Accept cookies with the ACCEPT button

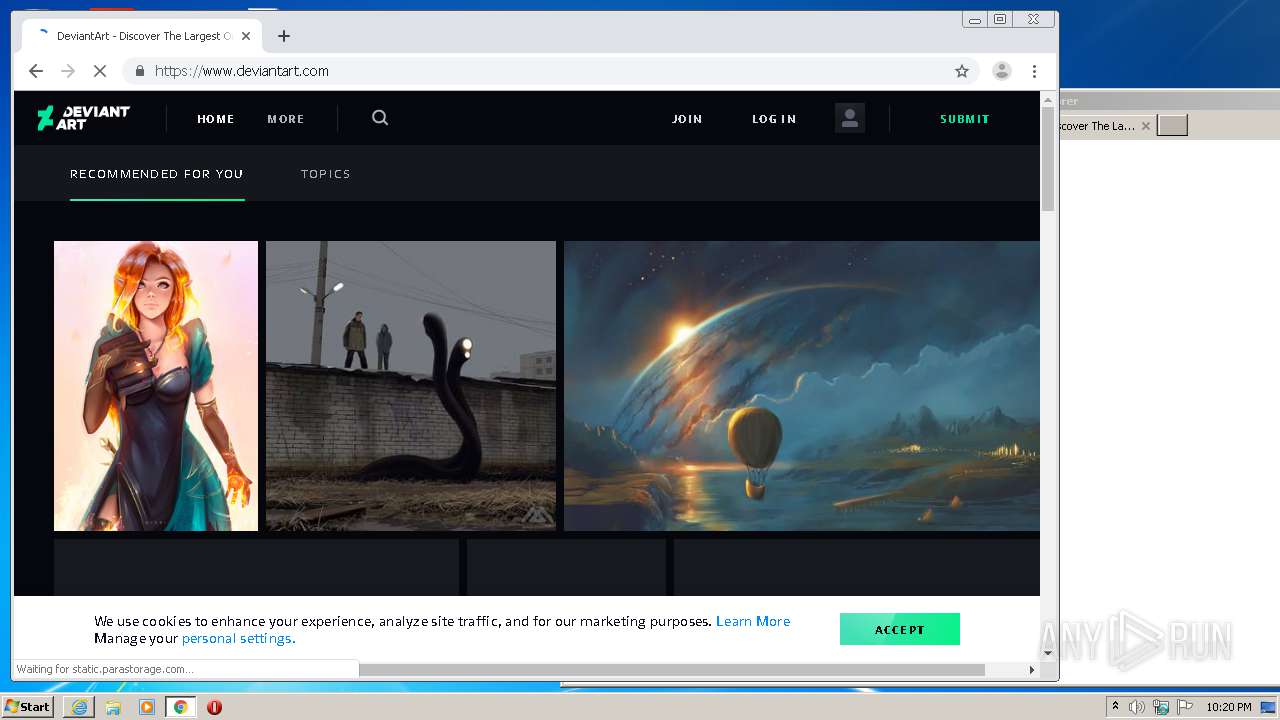[x=900, y=629]
